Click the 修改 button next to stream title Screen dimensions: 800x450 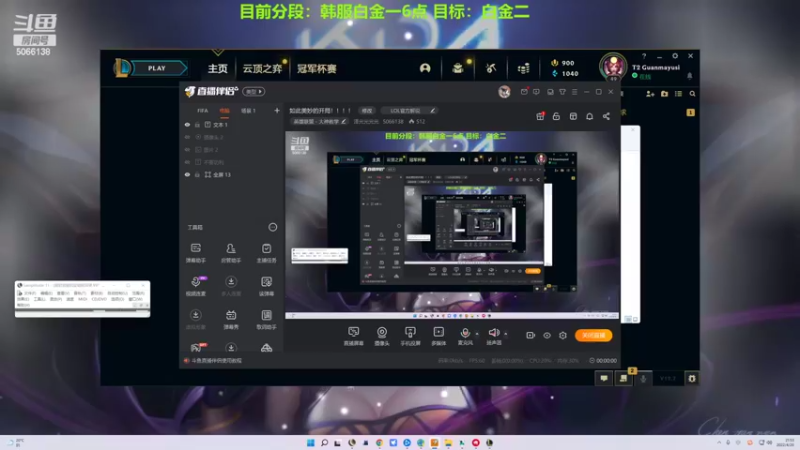pos(367,111)
